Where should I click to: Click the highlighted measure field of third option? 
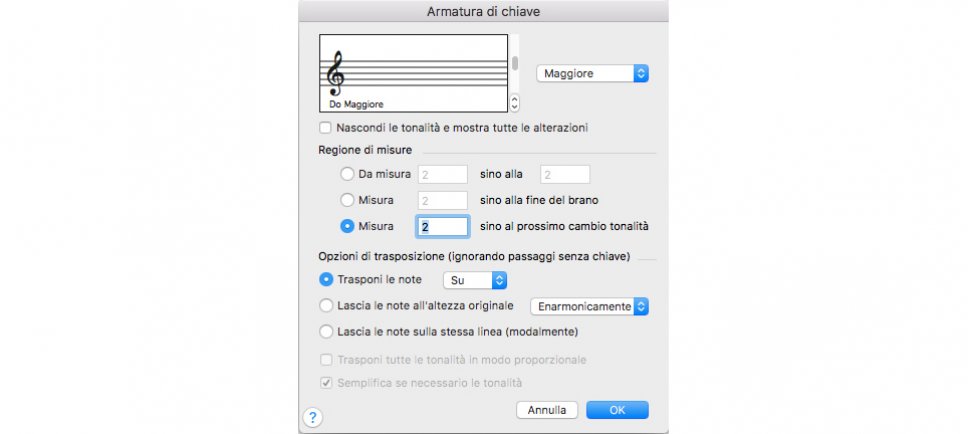(442, 227)
